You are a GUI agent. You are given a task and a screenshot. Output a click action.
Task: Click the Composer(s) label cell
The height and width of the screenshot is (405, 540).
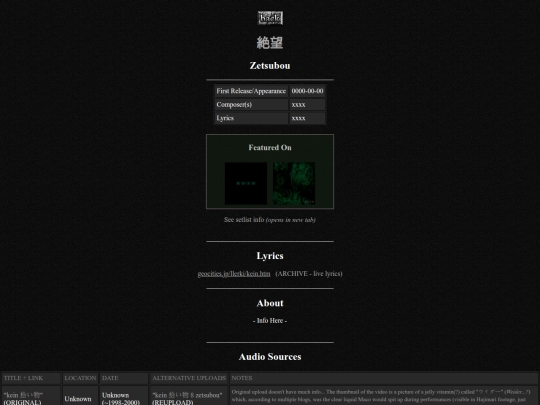[251, 104]
